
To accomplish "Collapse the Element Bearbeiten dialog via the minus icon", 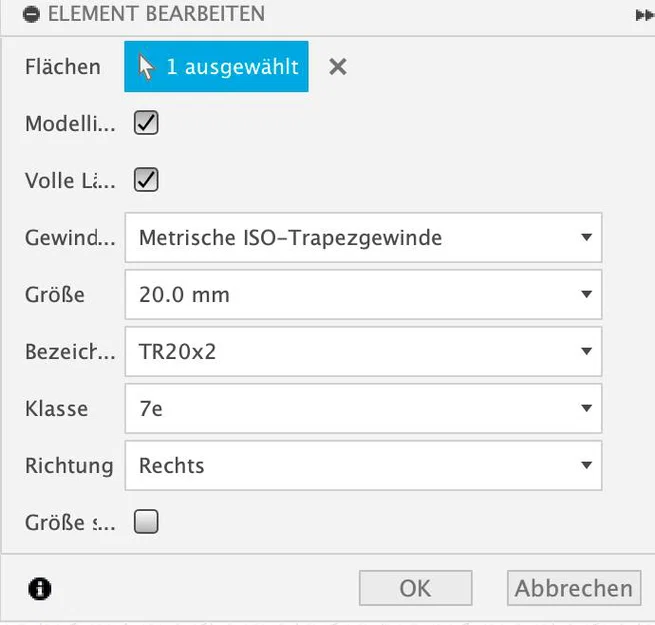I will click(x=31, y=14).
